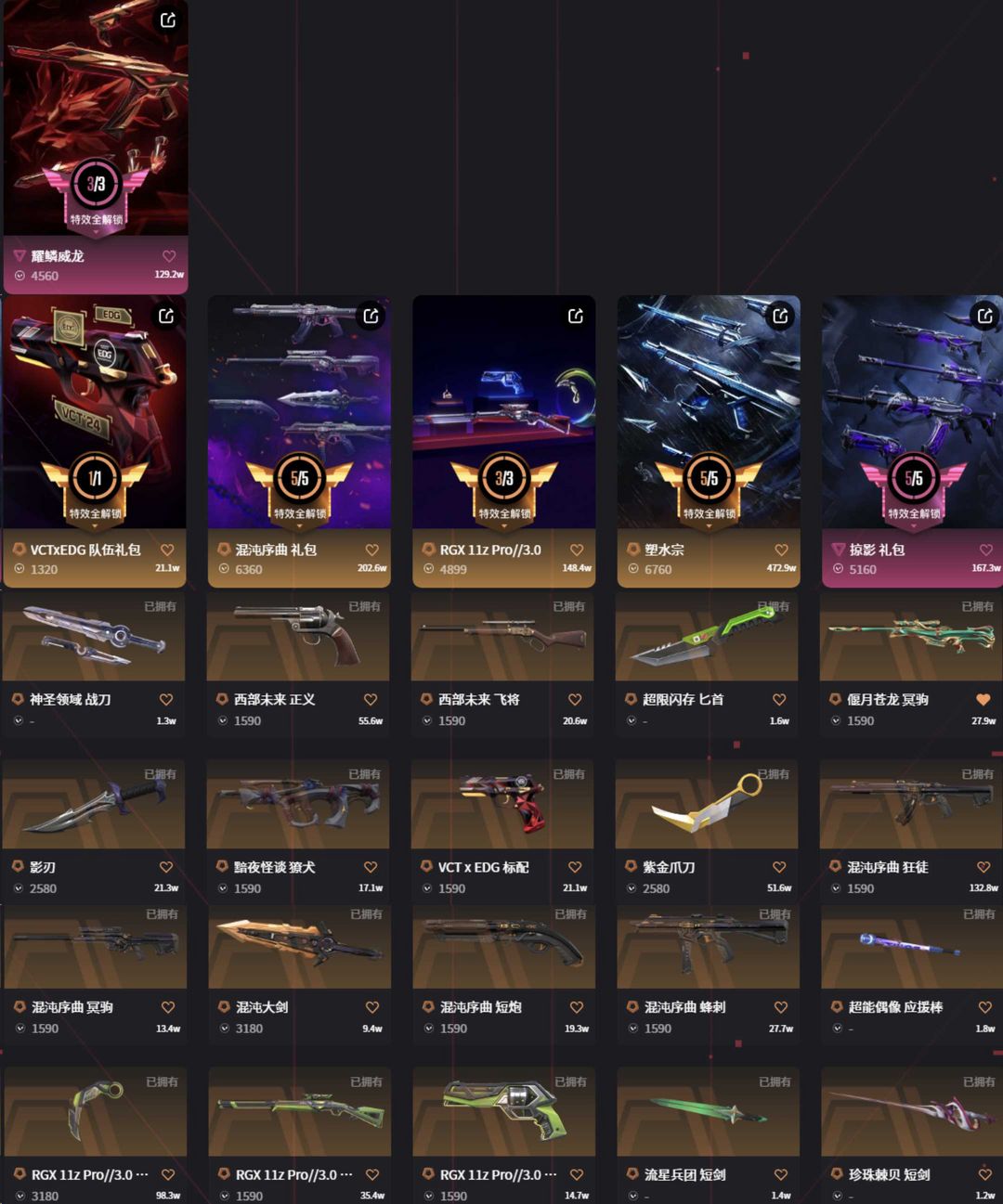Click the VCT x EDG 标配 name label
This screenshot has width=1003, height=1204.
point(483,866)
